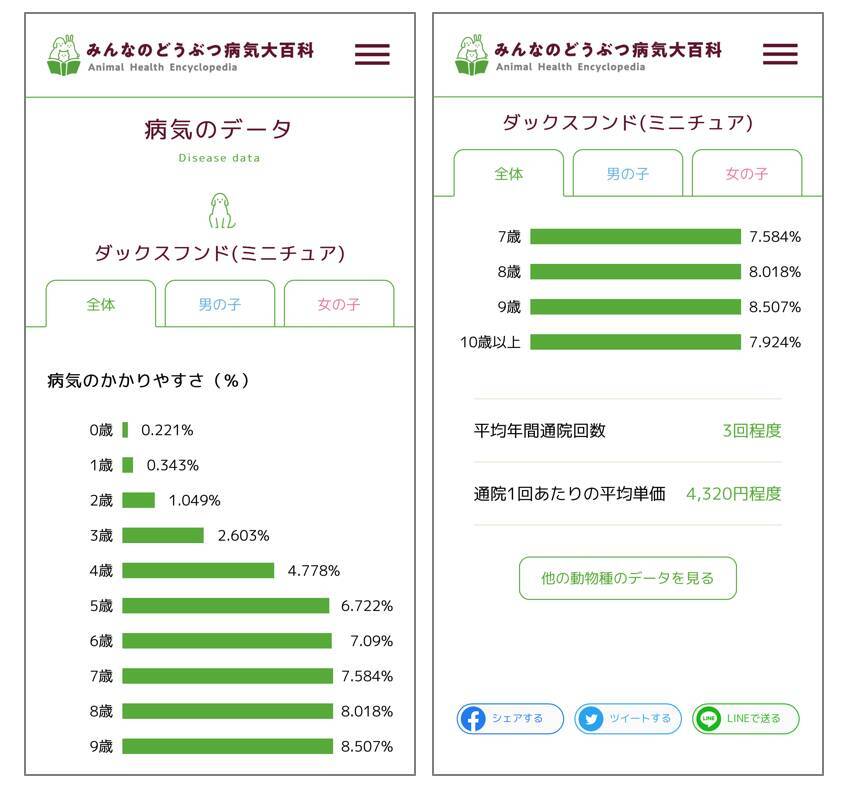Select 全体 tab in left screen

click(101, 304)
